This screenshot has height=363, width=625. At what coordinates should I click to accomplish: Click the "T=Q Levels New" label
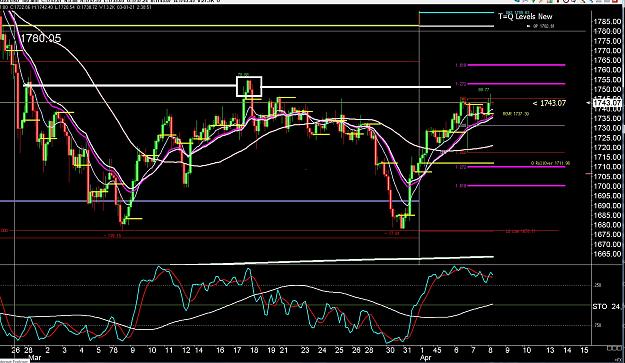coord(525,16)
